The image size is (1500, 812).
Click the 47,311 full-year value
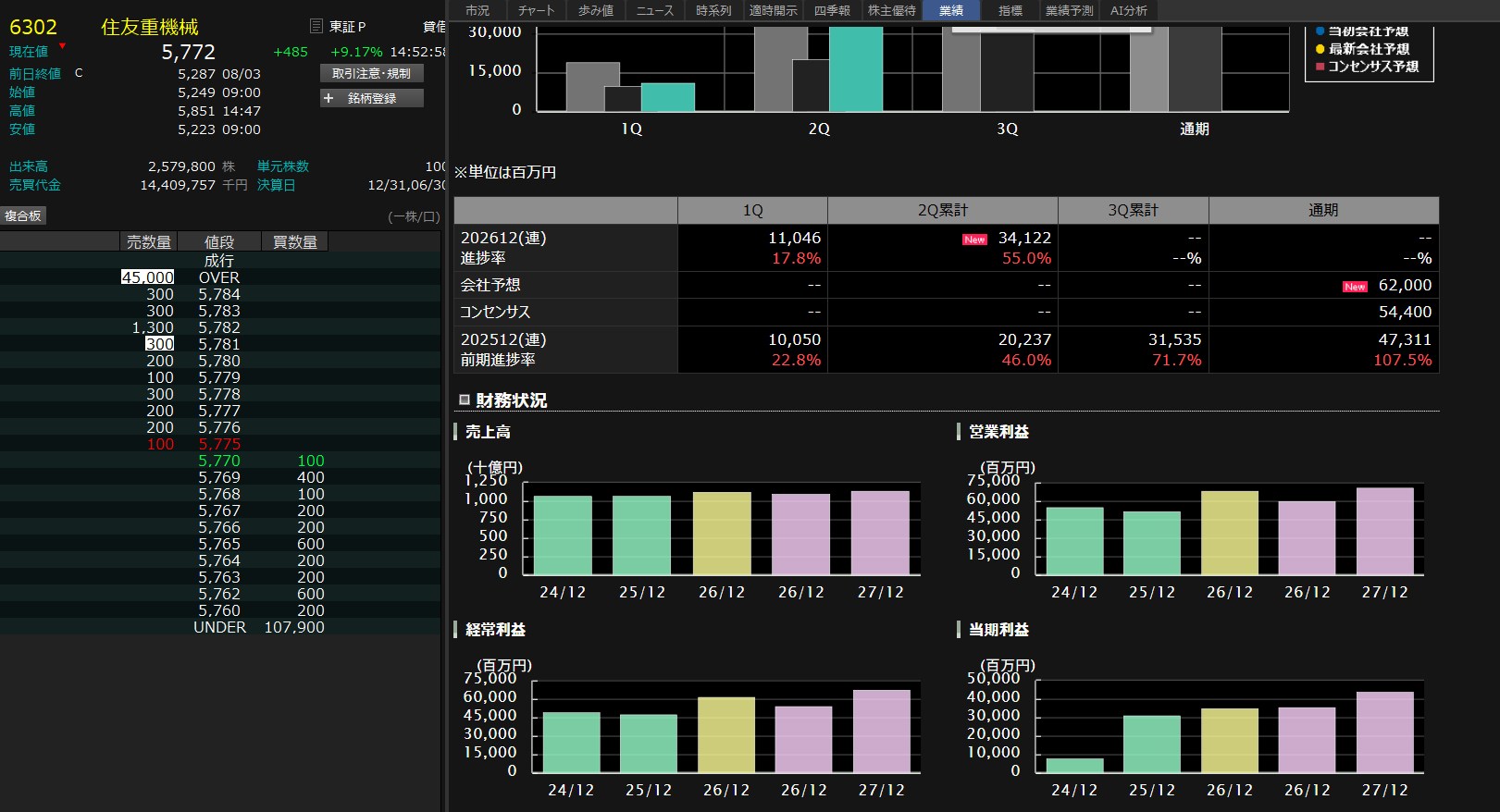[1405, 339]
